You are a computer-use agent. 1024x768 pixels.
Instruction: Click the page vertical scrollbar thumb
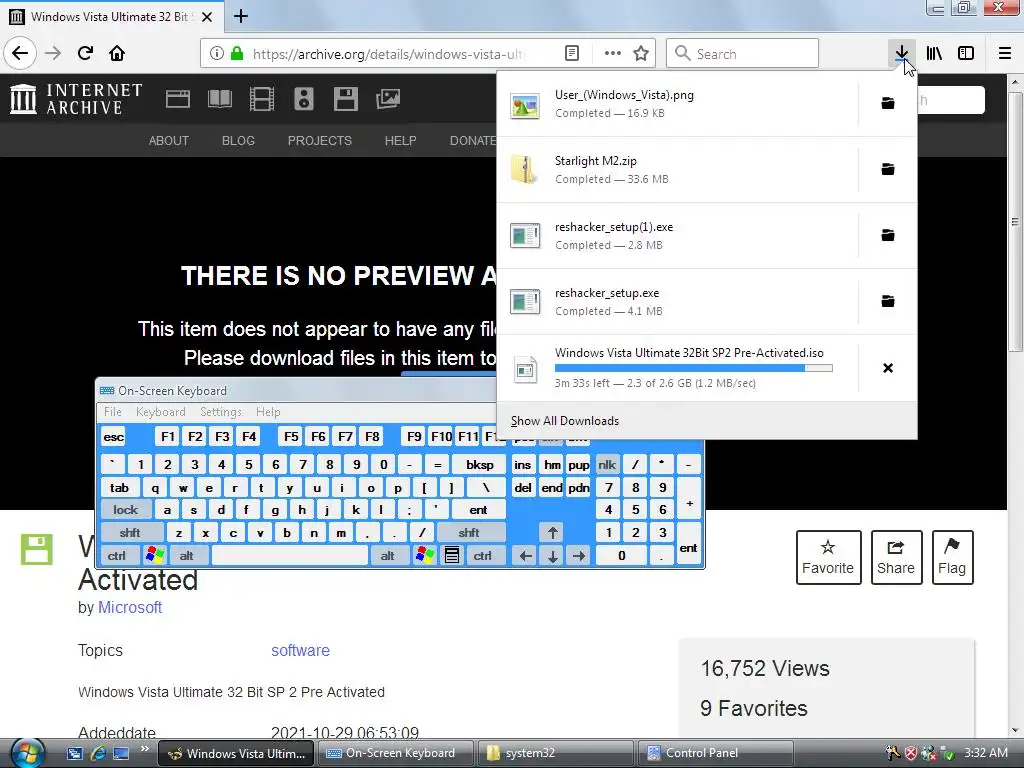(1014, 222)
